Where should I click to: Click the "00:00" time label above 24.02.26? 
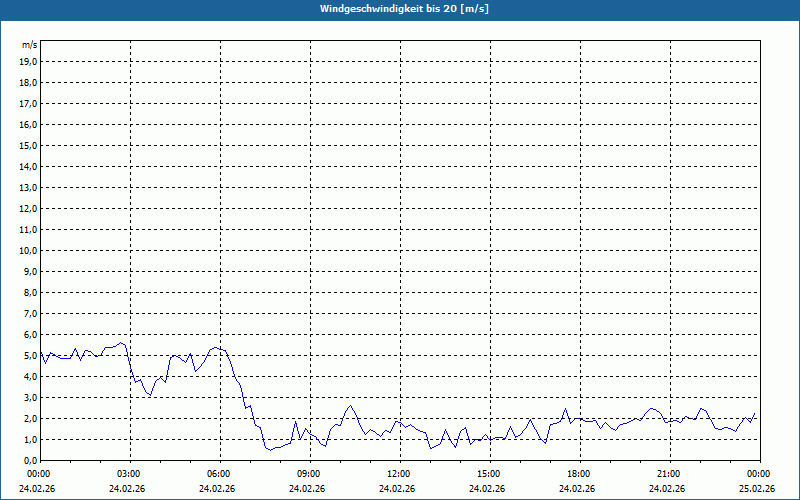[38, 474]
